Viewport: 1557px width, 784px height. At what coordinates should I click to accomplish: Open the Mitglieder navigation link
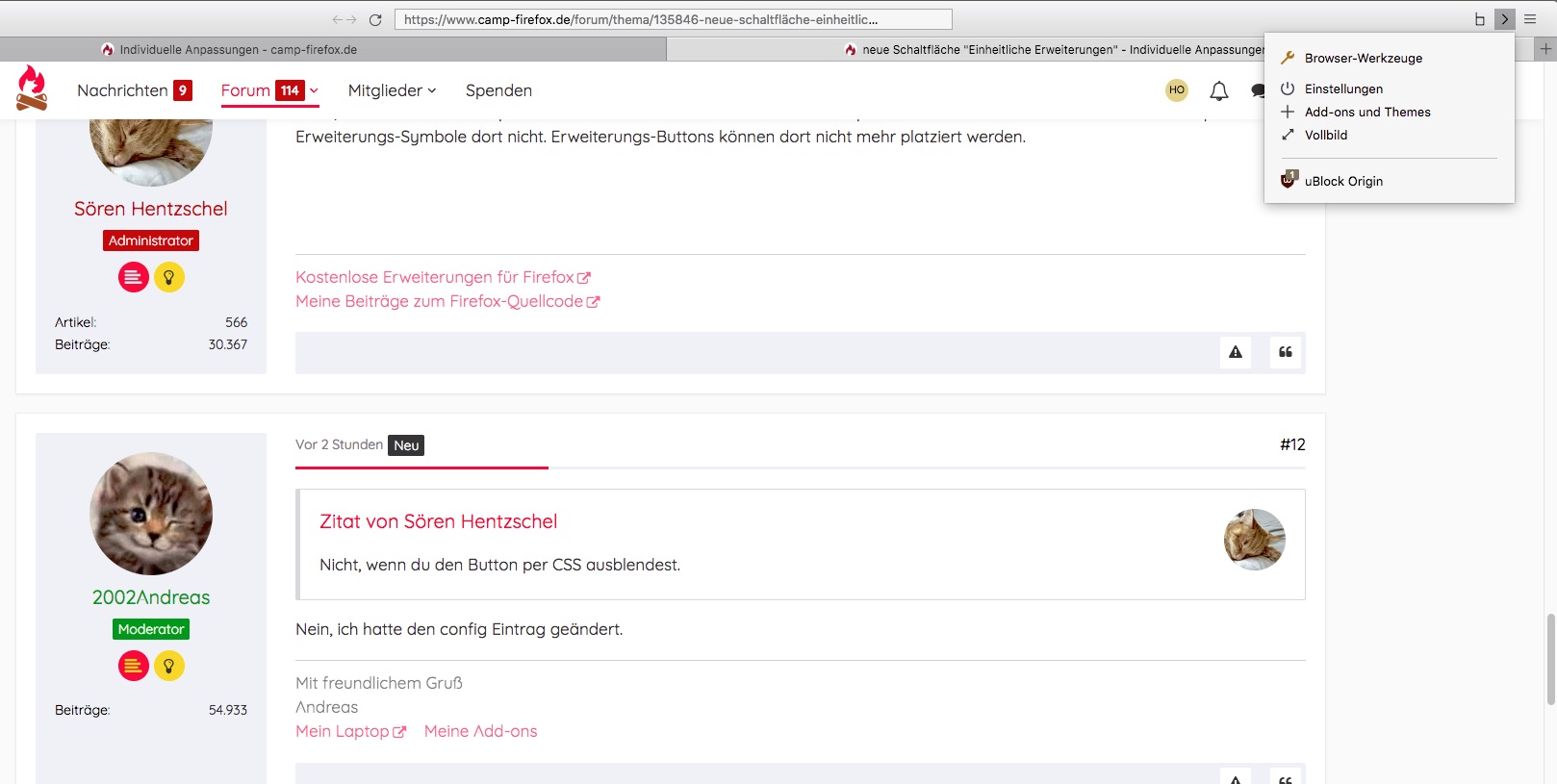(385, 90)
